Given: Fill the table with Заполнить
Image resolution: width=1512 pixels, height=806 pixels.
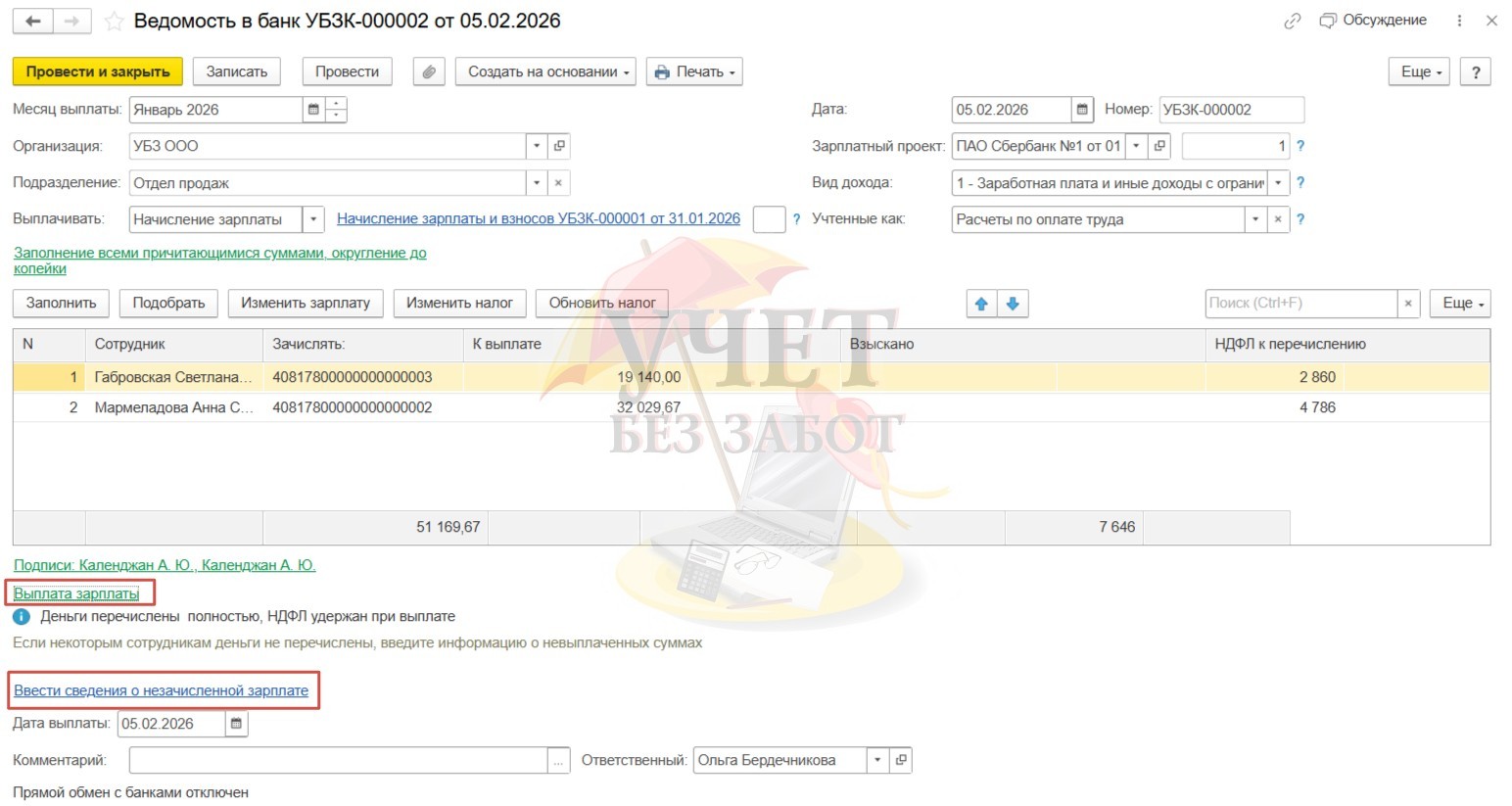Looking at the screenshot, I should coord(61,304).
